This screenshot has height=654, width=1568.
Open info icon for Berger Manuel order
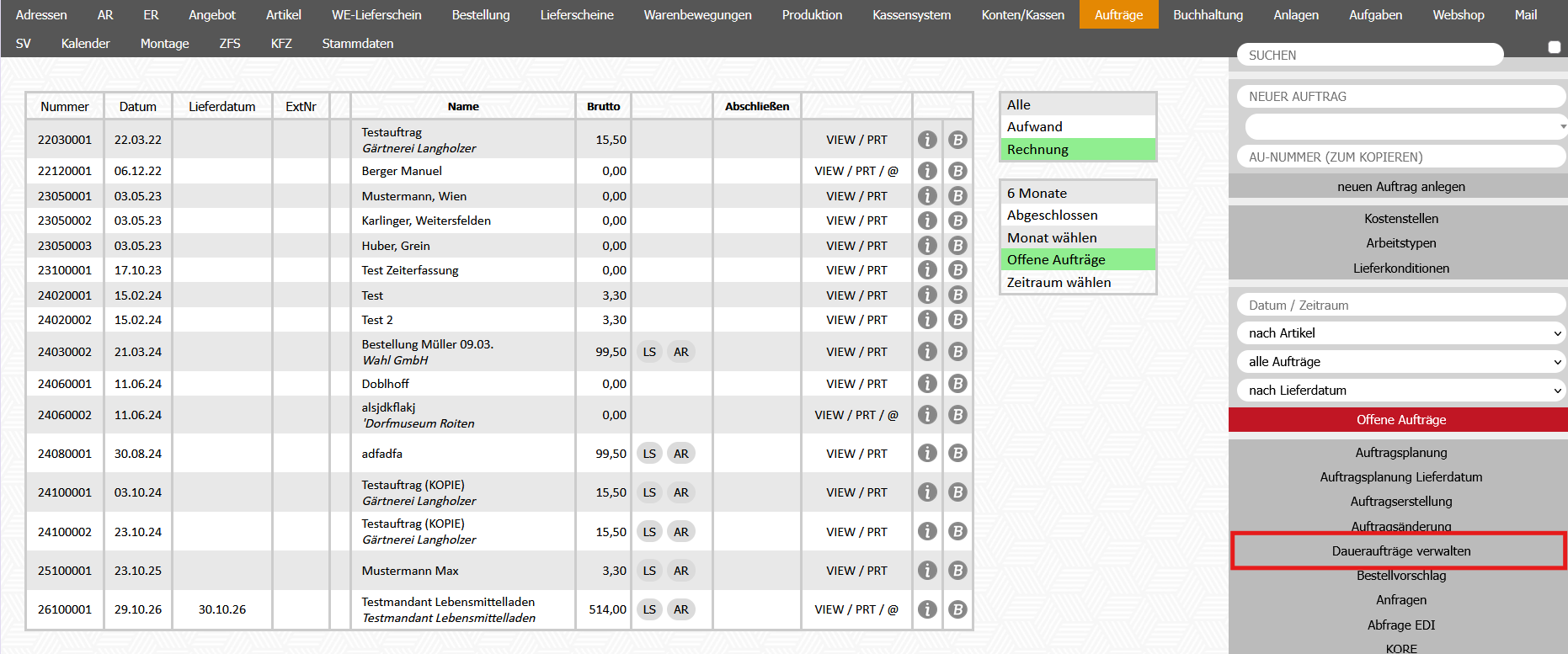(x=927, y=171)
